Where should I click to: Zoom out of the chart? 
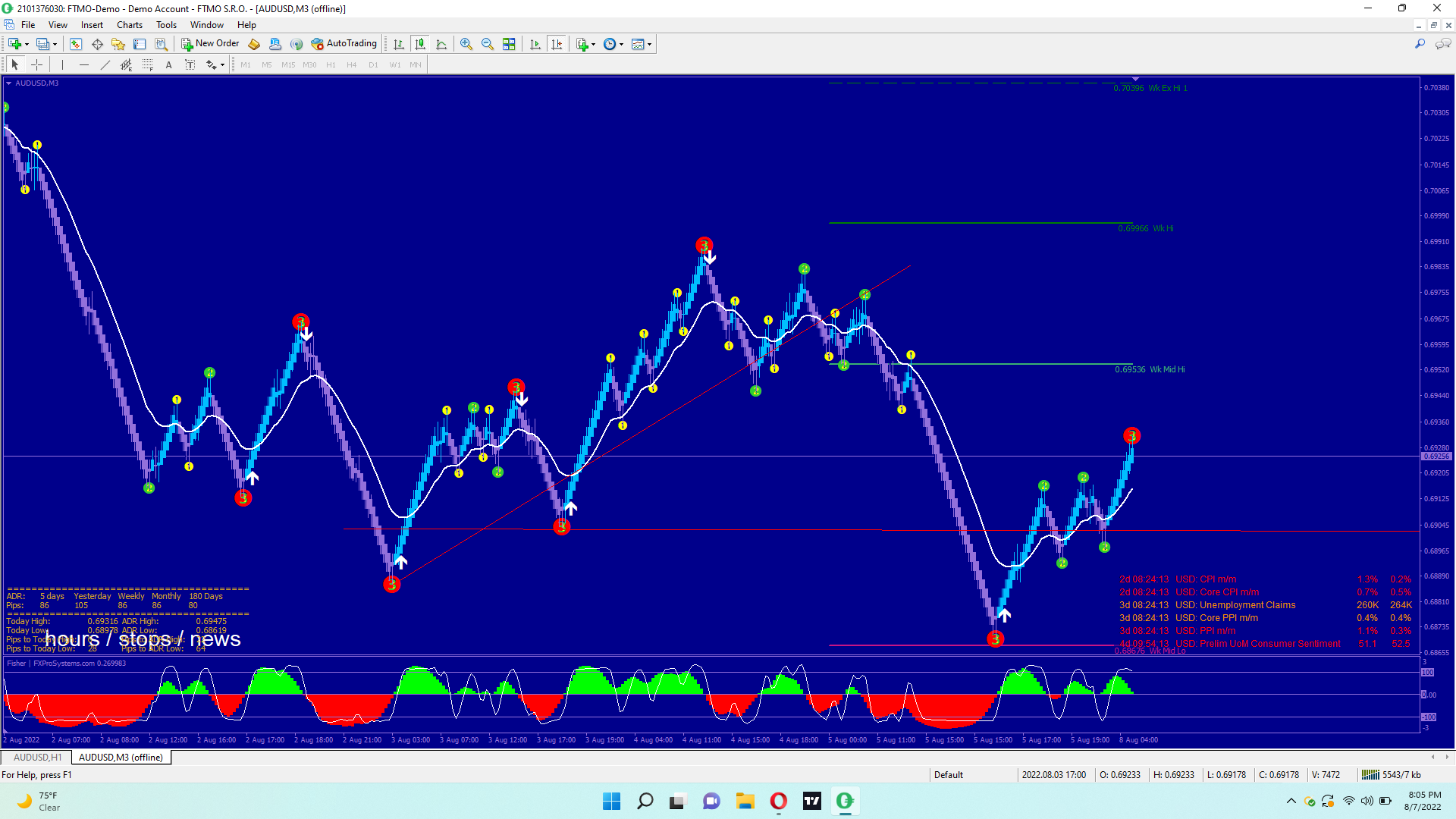tap(488, 44)
